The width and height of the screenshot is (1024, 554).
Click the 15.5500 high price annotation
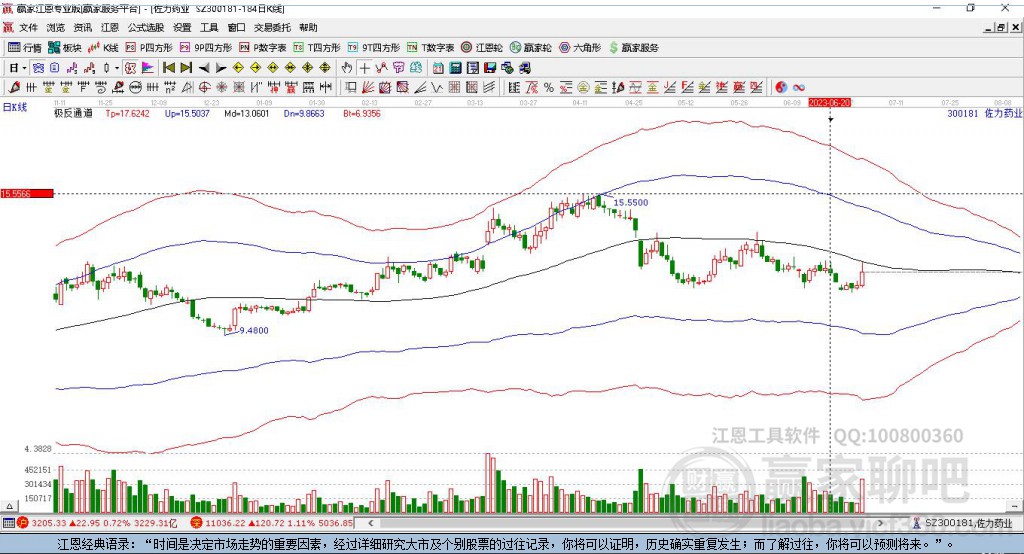click(x=631, y=203)
